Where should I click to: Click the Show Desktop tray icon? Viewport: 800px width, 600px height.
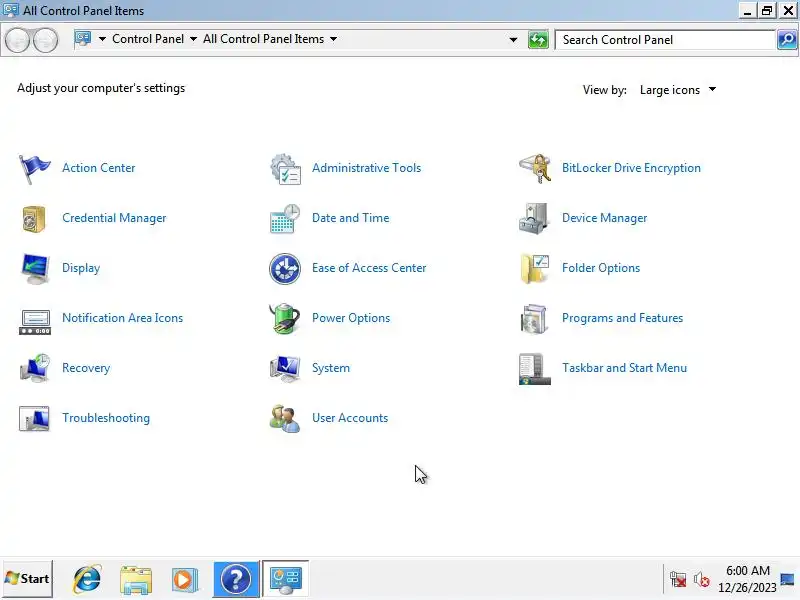coord(787,580)
